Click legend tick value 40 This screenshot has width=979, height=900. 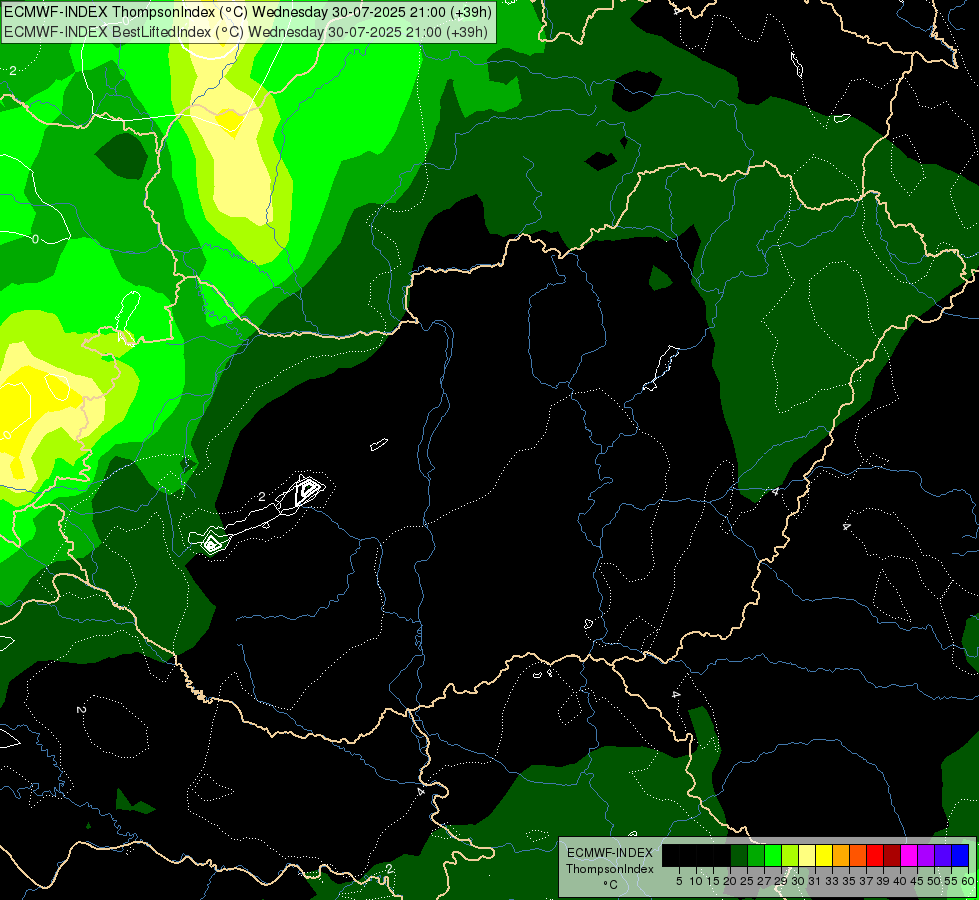[900, 881]
